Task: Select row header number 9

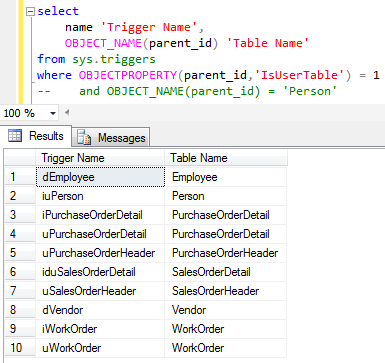Action: coord(20,329)
